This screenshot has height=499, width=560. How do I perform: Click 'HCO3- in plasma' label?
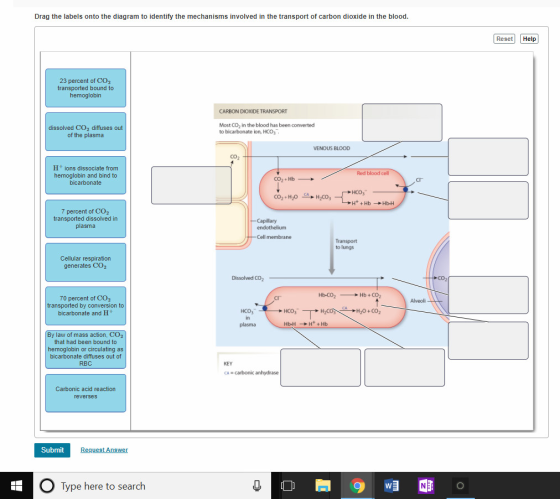[248, 318]
